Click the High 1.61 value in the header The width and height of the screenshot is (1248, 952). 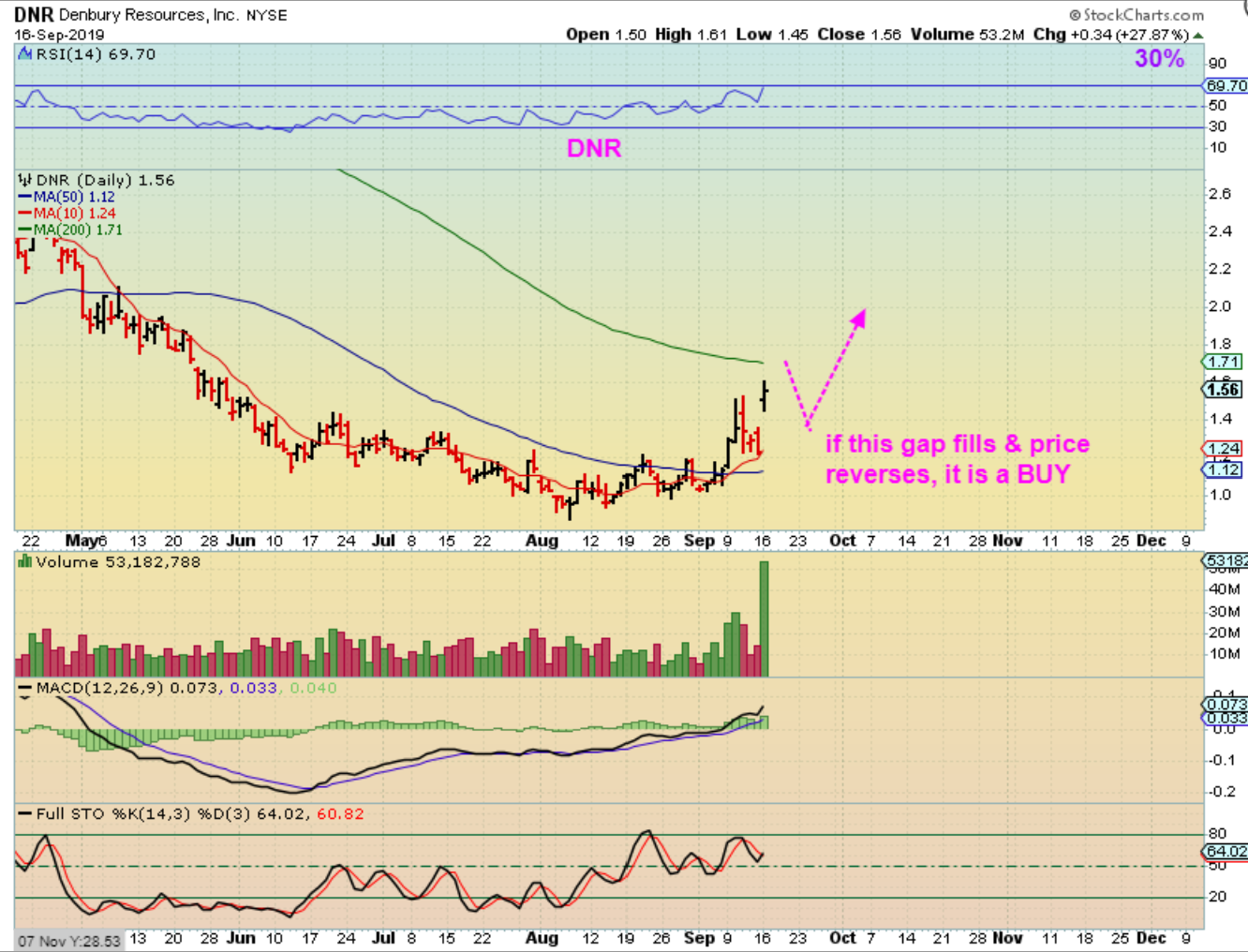(x=691, y=35)
